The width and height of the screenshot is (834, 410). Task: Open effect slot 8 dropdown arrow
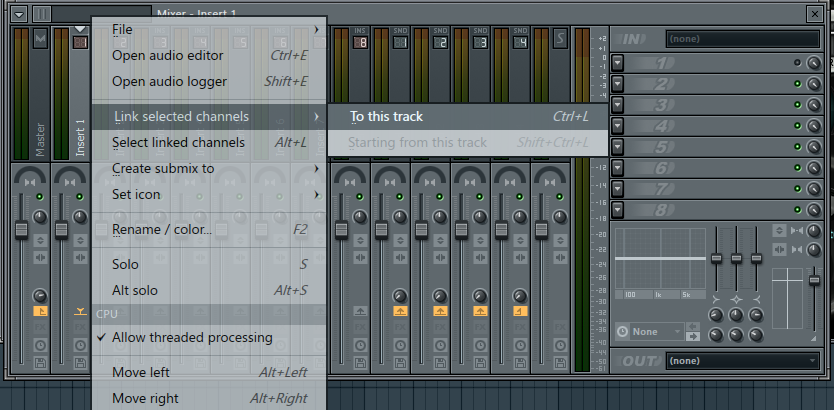pos(618,210)
